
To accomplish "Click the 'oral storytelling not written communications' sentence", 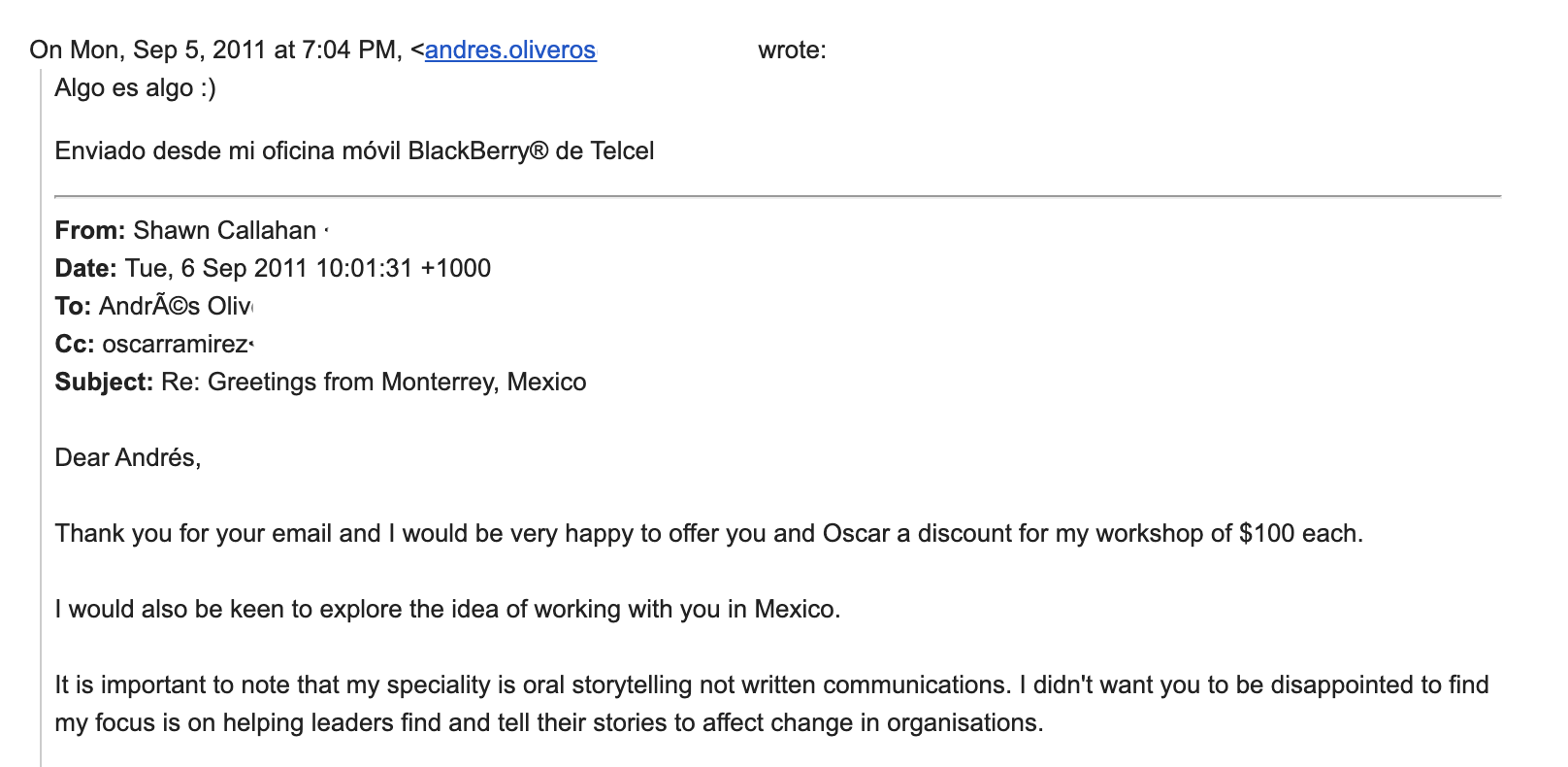I will (x=531, y=684).
